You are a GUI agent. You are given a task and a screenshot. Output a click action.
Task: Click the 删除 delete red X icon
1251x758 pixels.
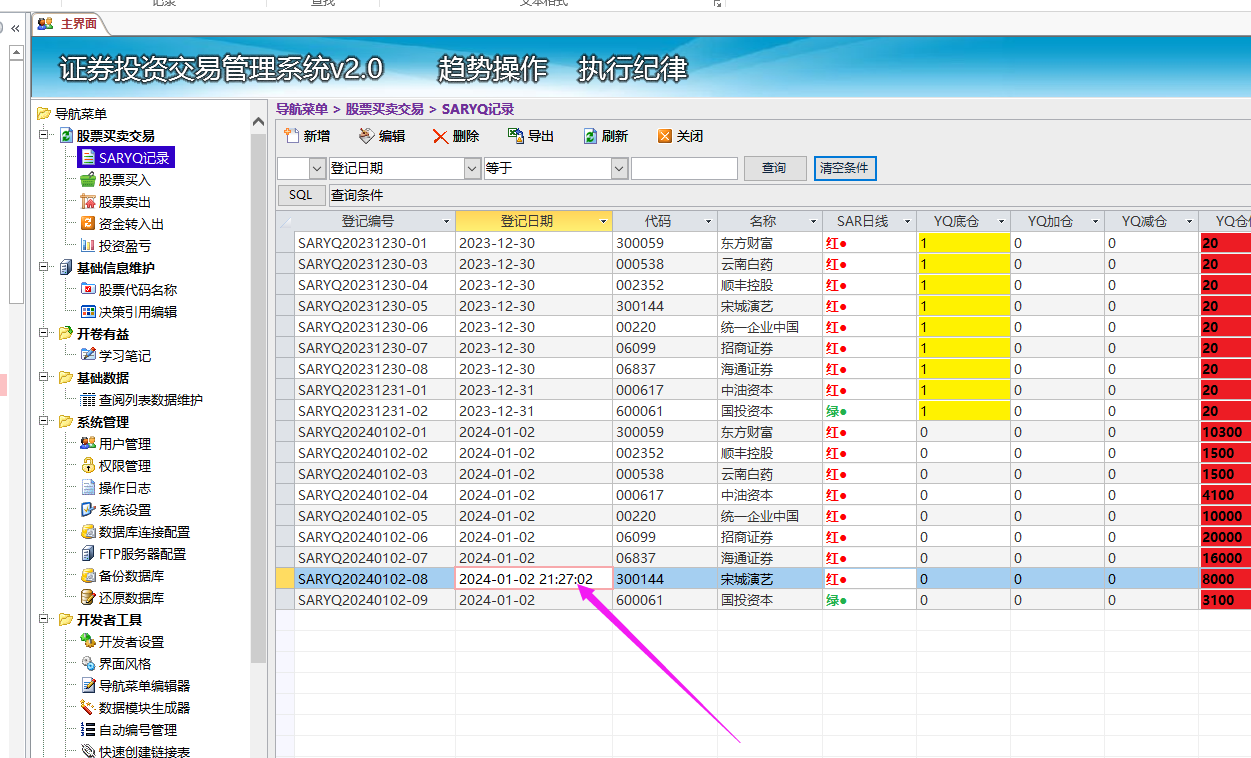(440, 136)
